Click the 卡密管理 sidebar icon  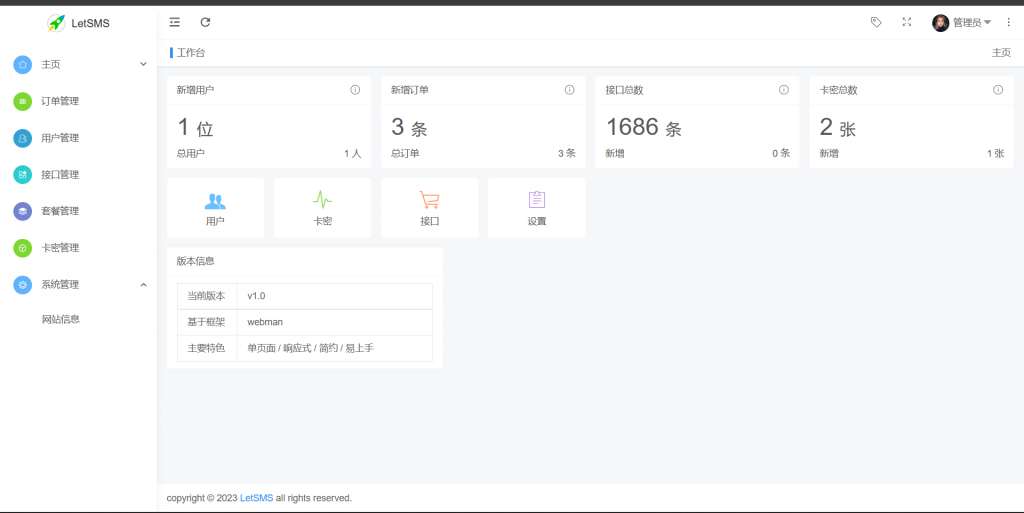click(x=22, y=247)
